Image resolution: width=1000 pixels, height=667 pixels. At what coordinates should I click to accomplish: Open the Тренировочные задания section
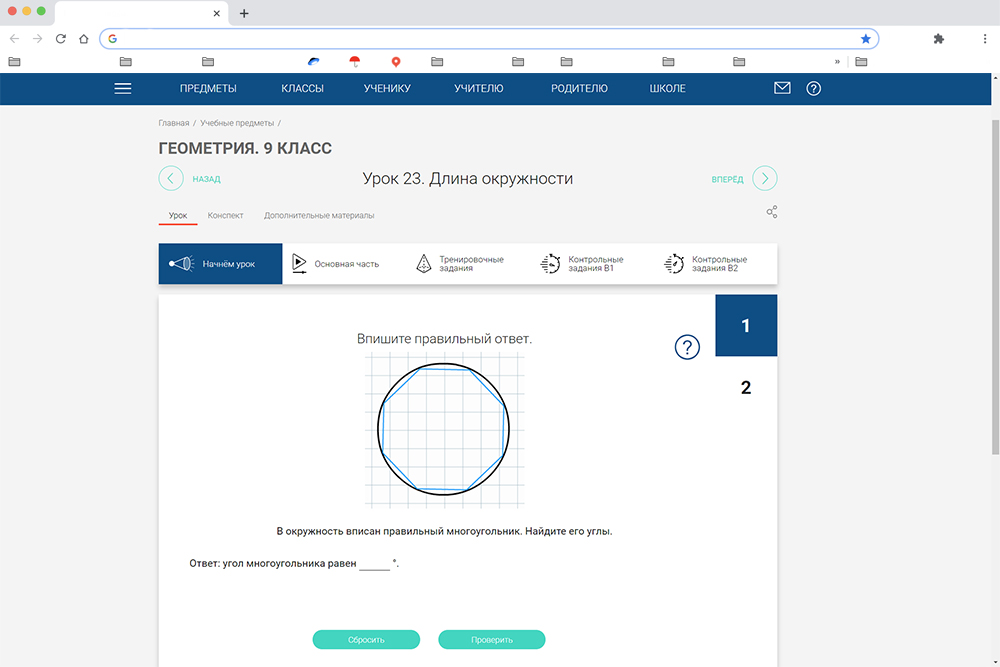[468, 263]
